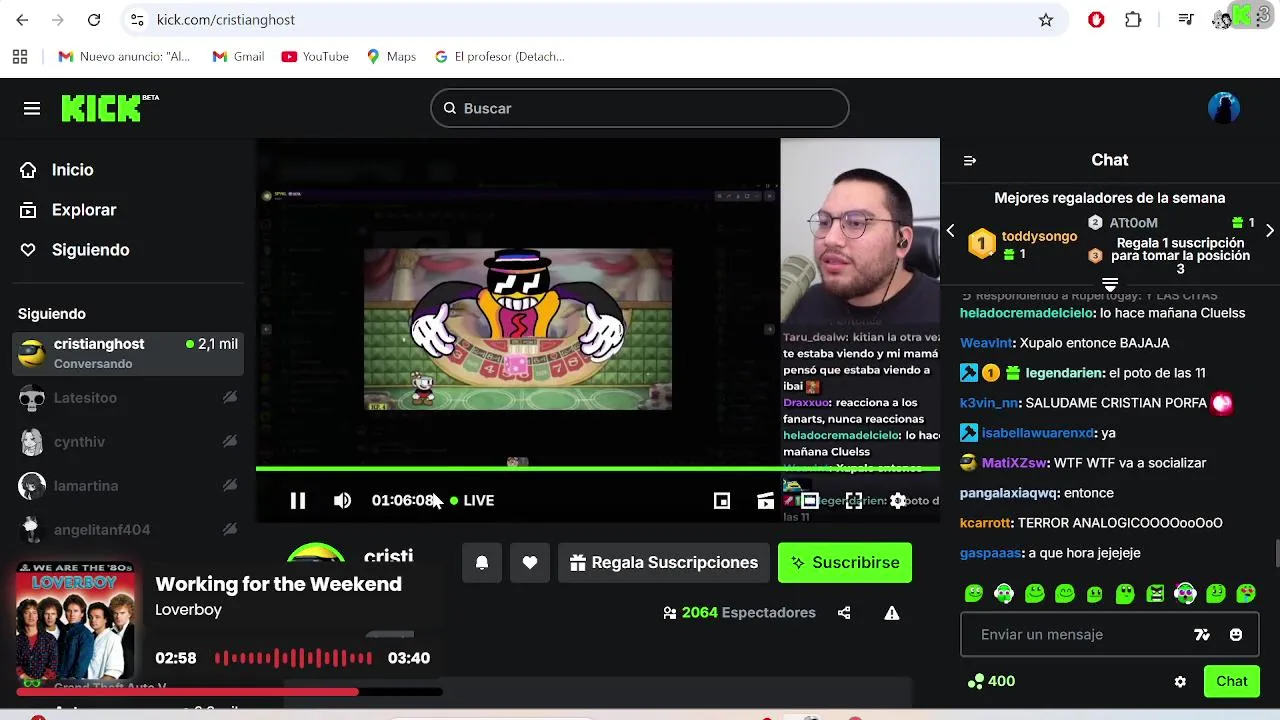Enable mini player picture-in-picture mode

coord(722,500)
